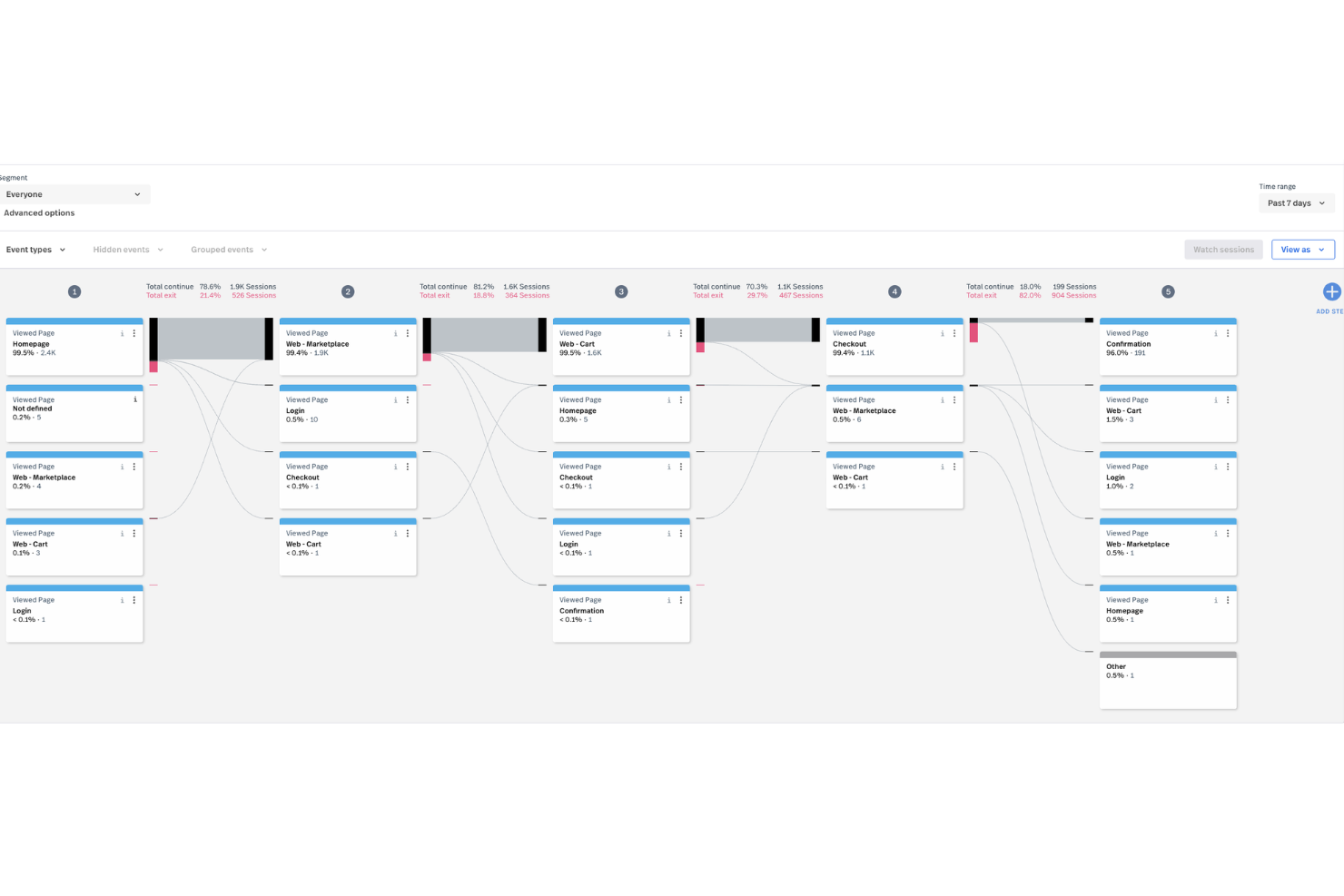Open the Past 7 days time range selector
Image resolution: width=1344 pixels, height=896 pixels.
[x=1296, y=202]
